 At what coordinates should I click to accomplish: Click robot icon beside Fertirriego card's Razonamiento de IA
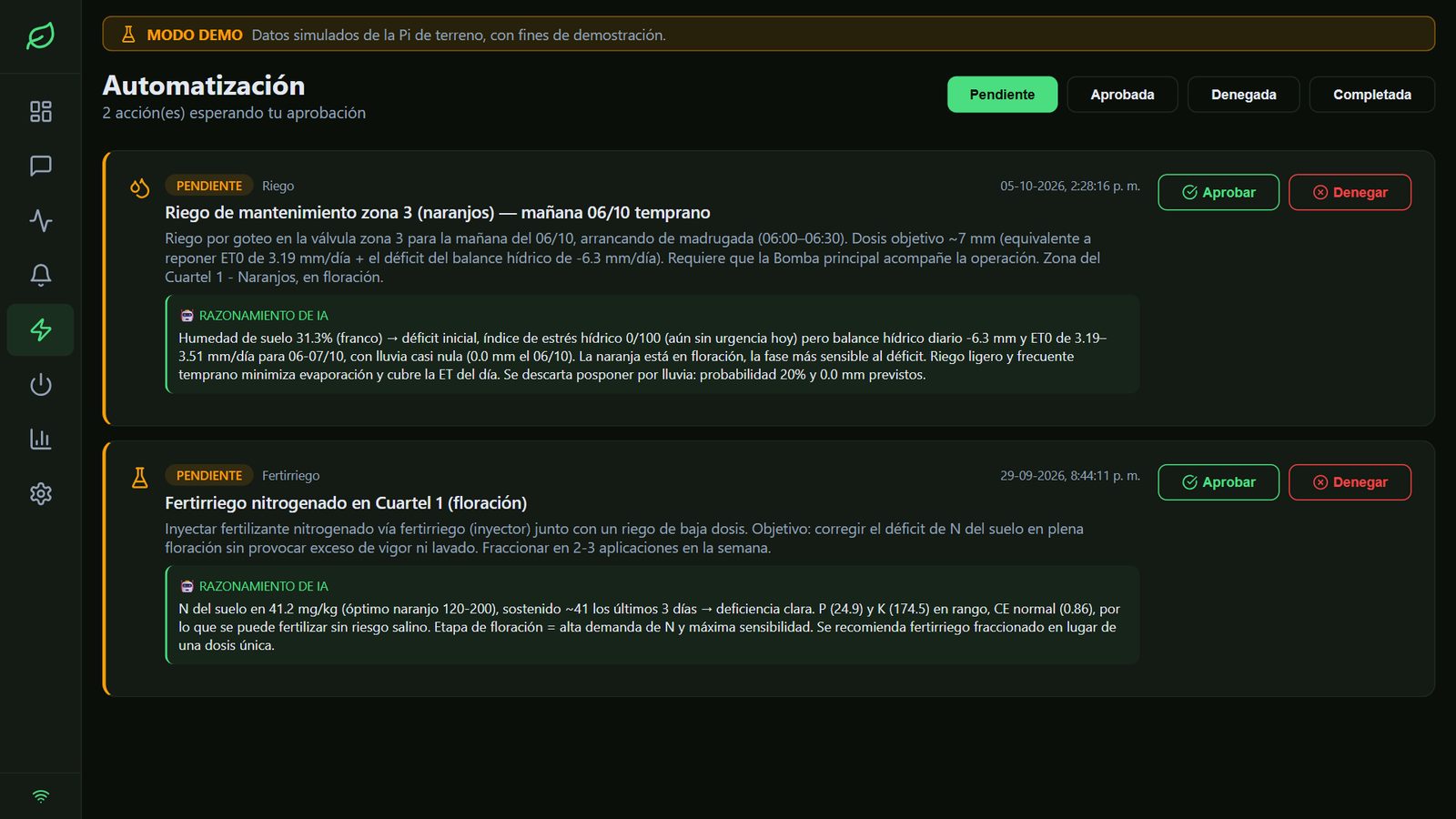click(x=187, y=587)
